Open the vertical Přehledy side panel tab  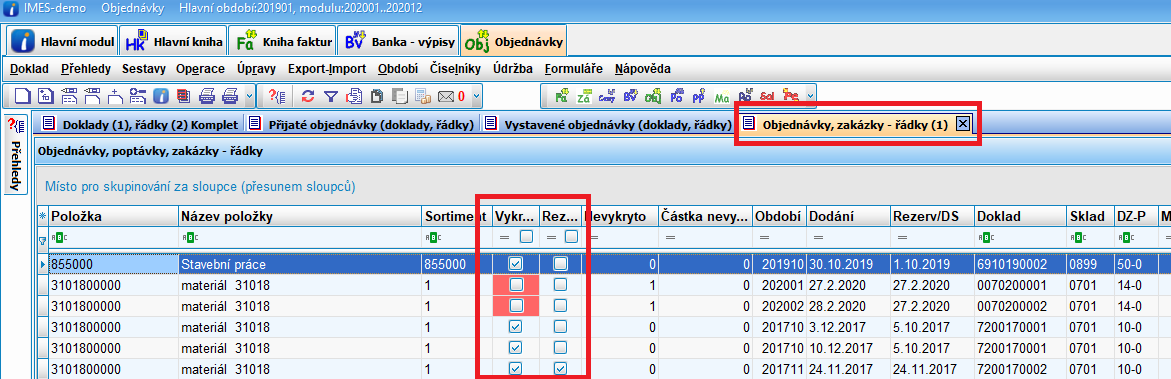click(x=16, y=155)
